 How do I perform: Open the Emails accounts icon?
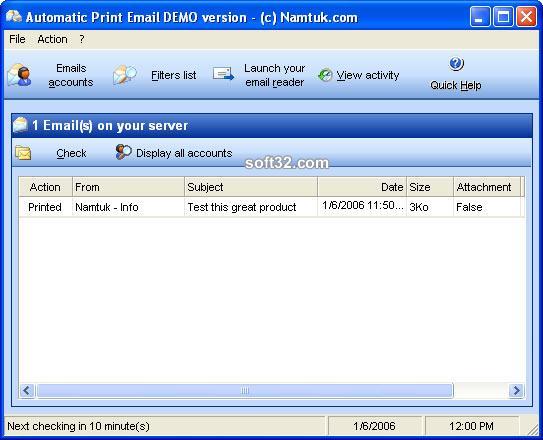pyautogui.click(x=19, y=75)
